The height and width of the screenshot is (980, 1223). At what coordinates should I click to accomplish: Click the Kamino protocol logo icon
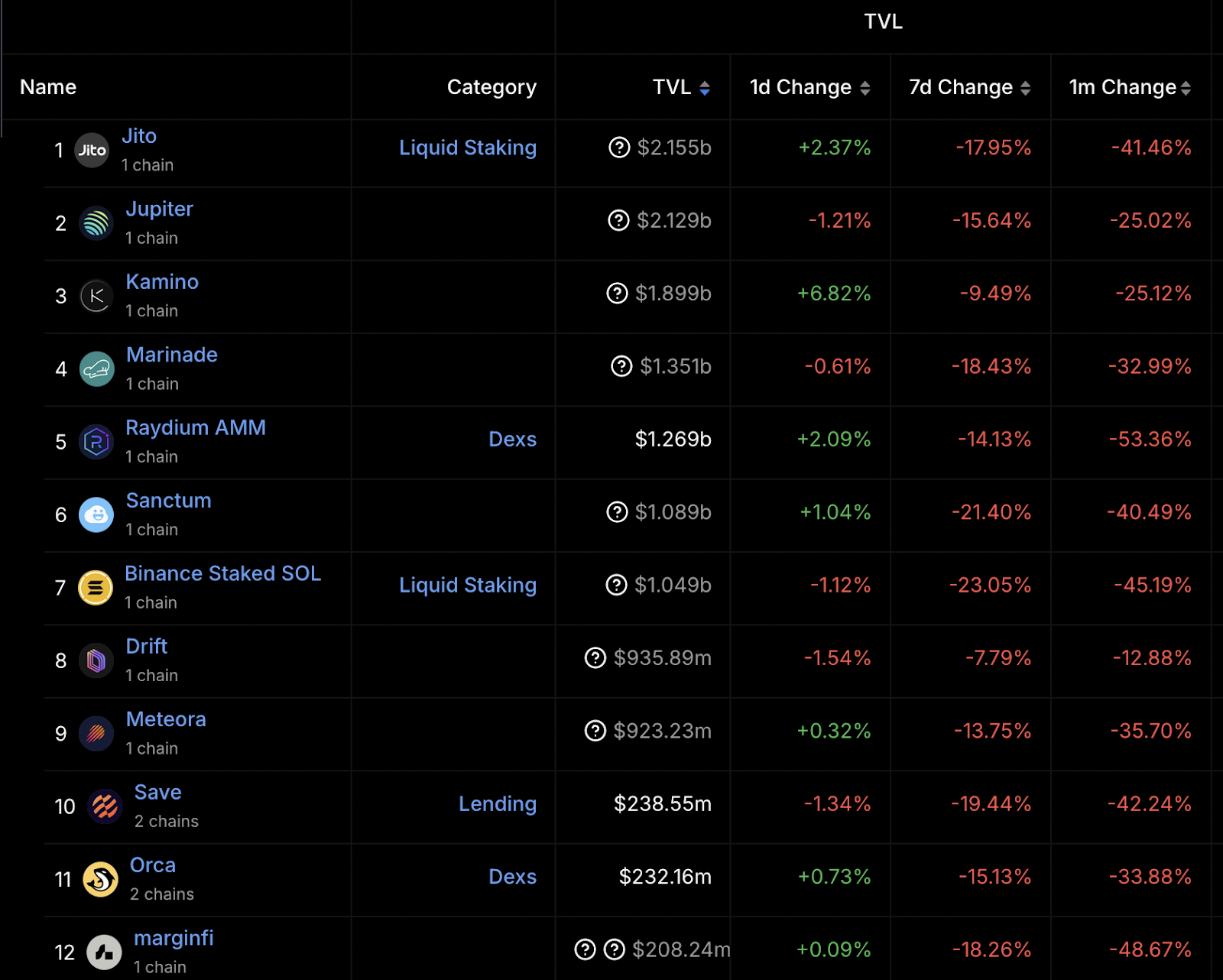click(x=96, y=296)
